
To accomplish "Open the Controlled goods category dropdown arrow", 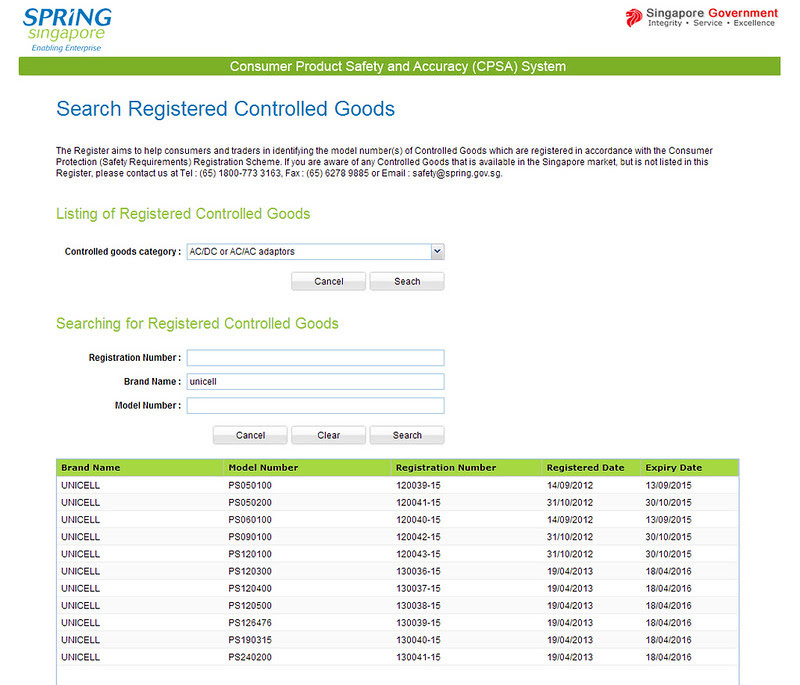I will (x=437, y=251).
